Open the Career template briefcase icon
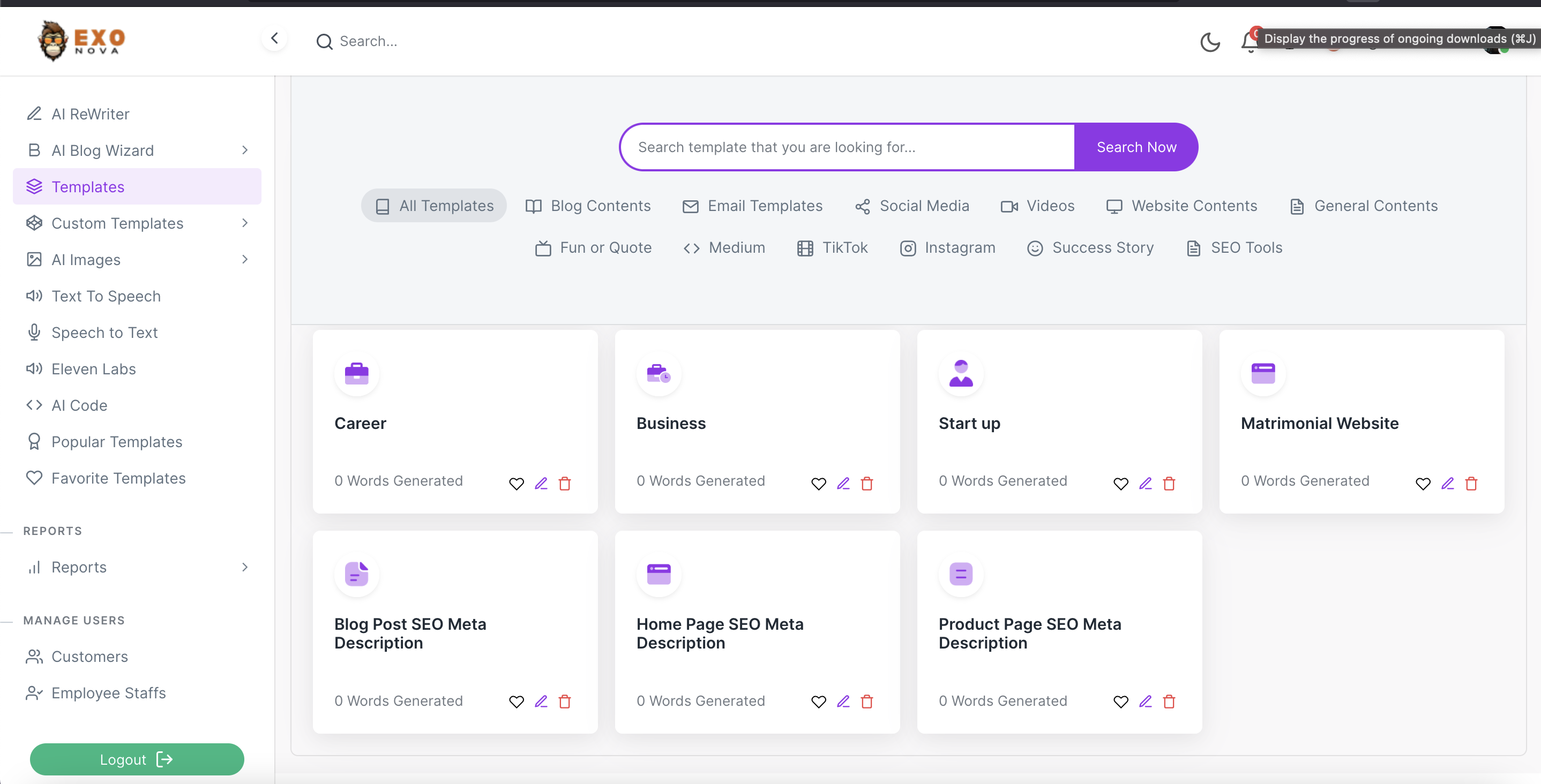The width and height of the screenshot is (1541, 784). (356, 373)
